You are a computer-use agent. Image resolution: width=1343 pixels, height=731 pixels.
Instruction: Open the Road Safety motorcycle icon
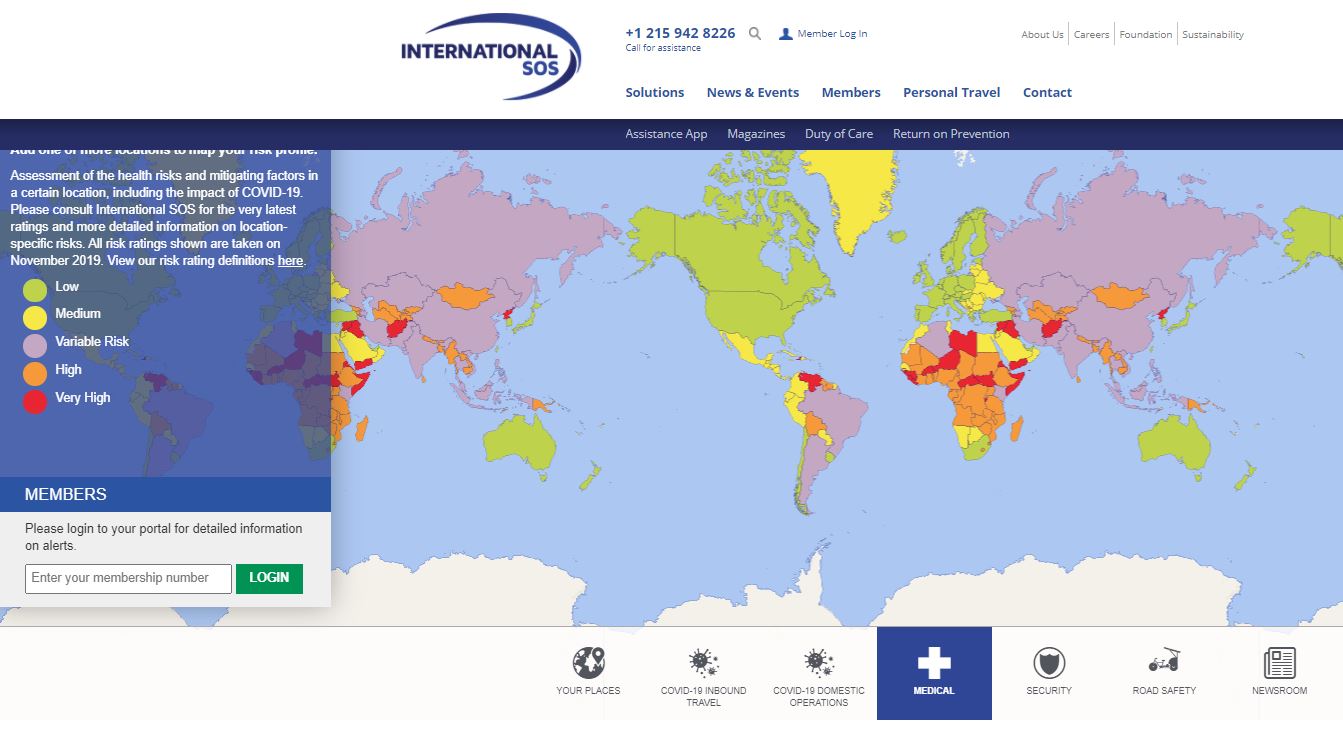point(1164,662)
